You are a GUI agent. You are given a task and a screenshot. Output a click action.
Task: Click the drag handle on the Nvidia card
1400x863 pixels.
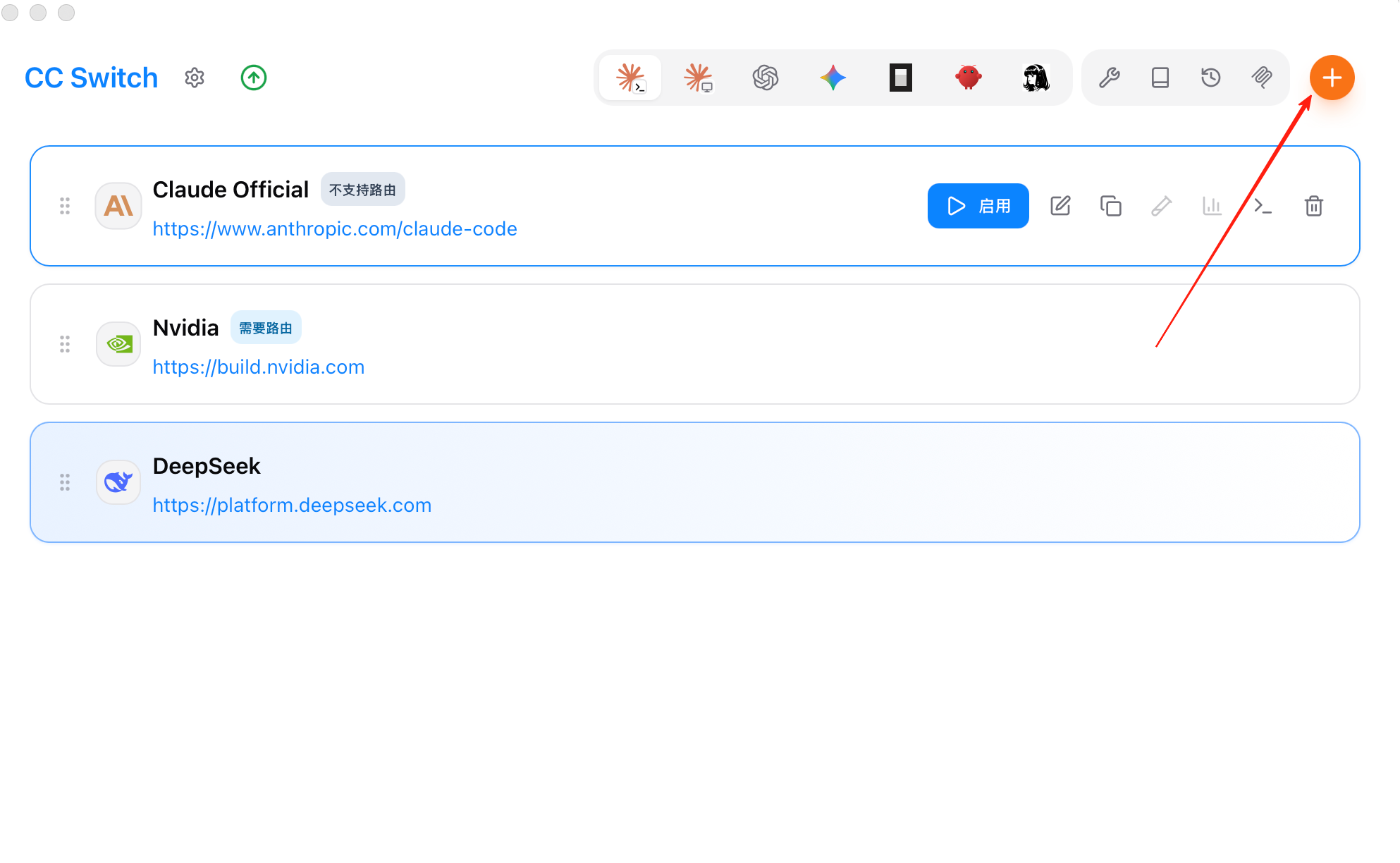[x=65, y=344]
